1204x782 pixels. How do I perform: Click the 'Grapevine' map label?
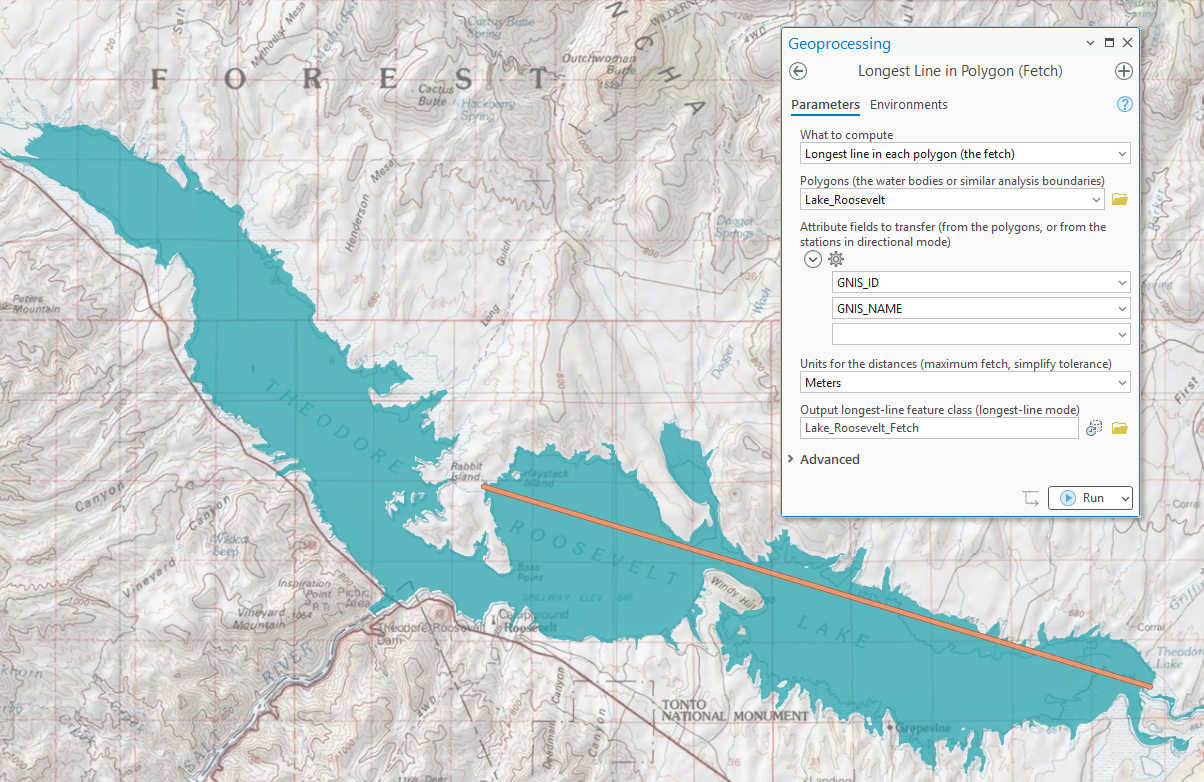point(922,727)
